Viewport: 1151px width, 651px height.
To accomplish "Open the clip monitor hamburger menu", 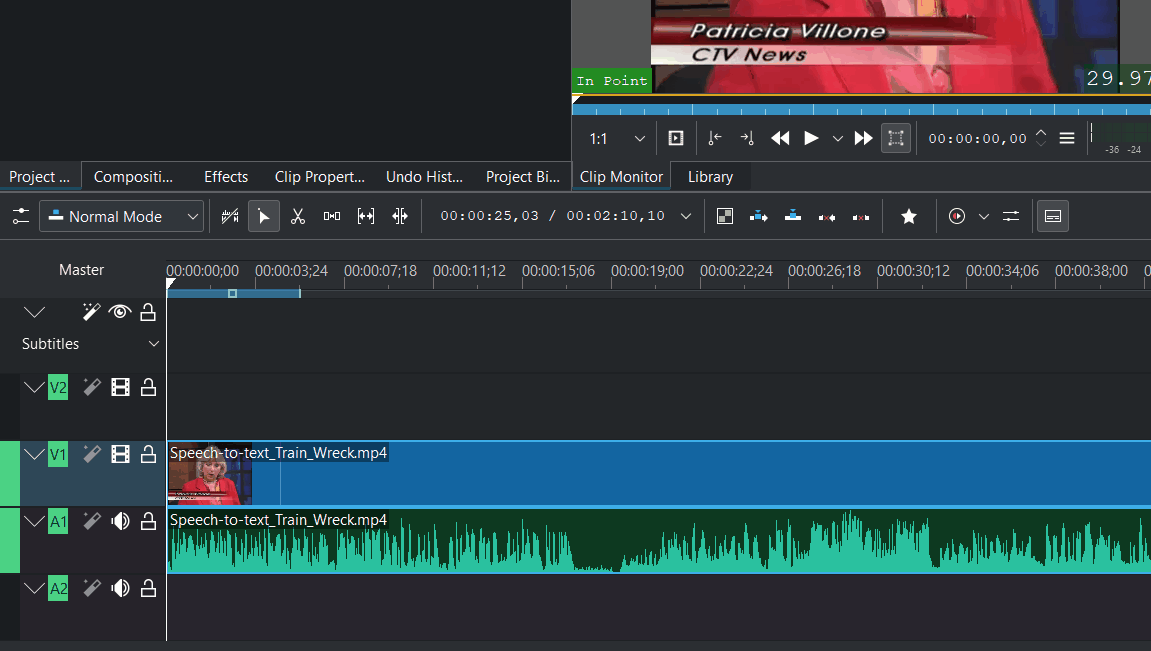I will tap(1067, 139).
